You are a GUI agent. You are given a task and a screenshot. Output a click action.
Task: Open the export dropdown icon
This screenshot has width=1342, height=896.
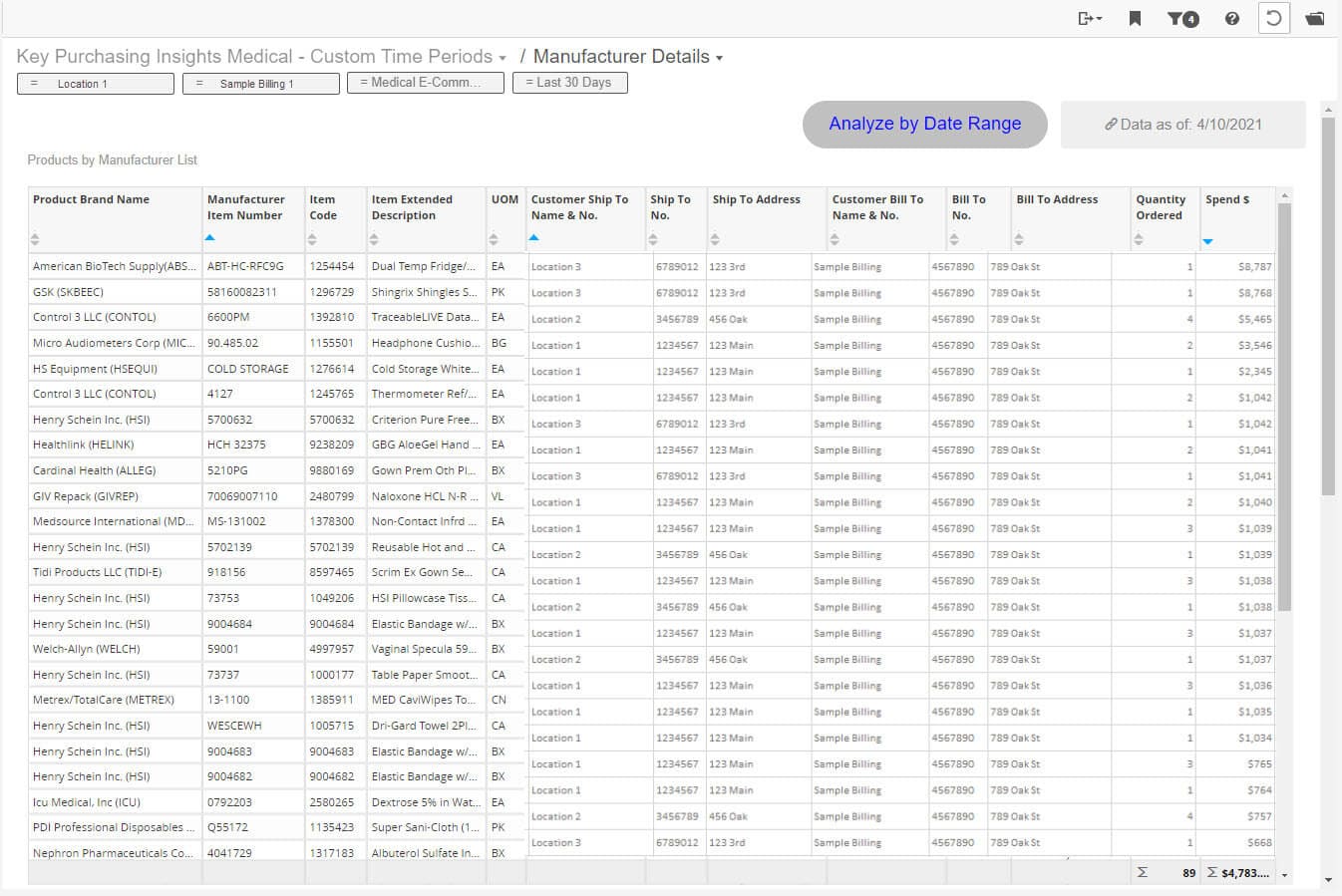click(1089, 18)
